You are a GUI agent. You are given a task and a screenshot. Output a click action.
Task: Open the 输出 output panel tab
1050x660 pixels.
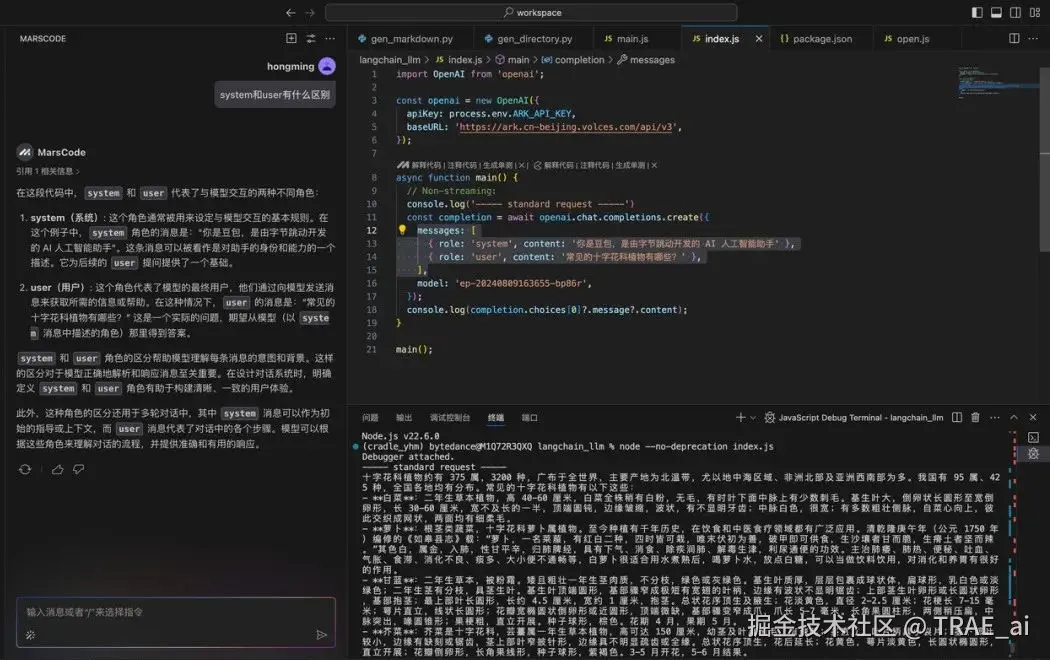coord(404,418)
